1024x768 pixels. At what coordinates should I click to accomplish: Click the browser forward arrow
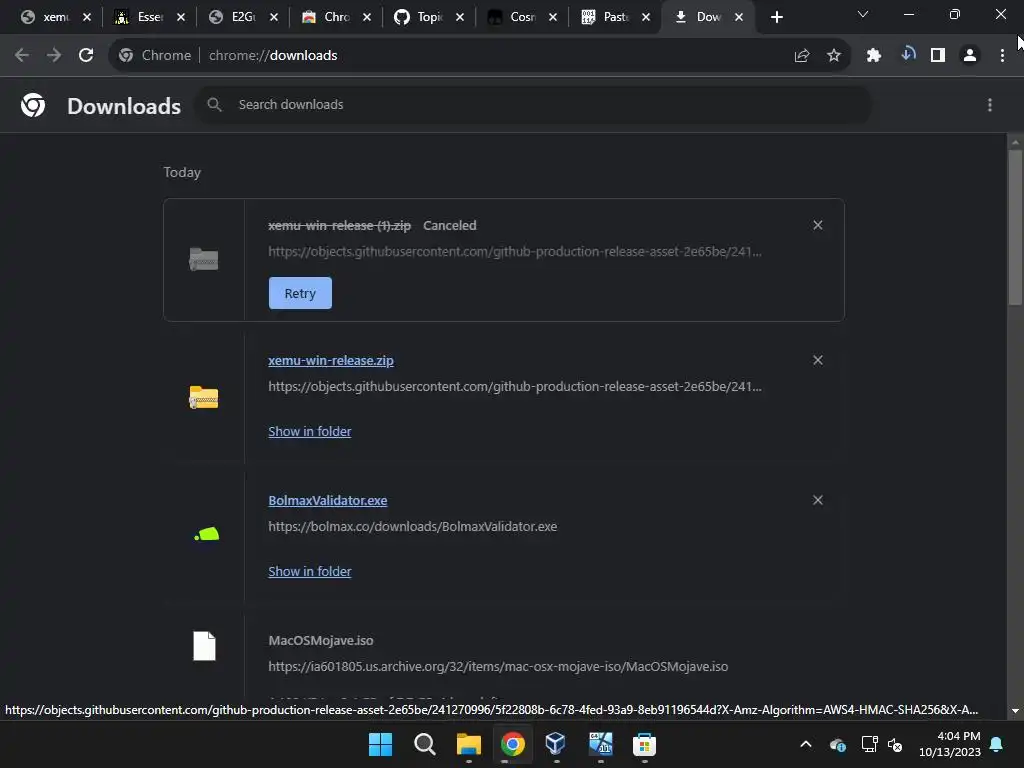tap(54, 56)
